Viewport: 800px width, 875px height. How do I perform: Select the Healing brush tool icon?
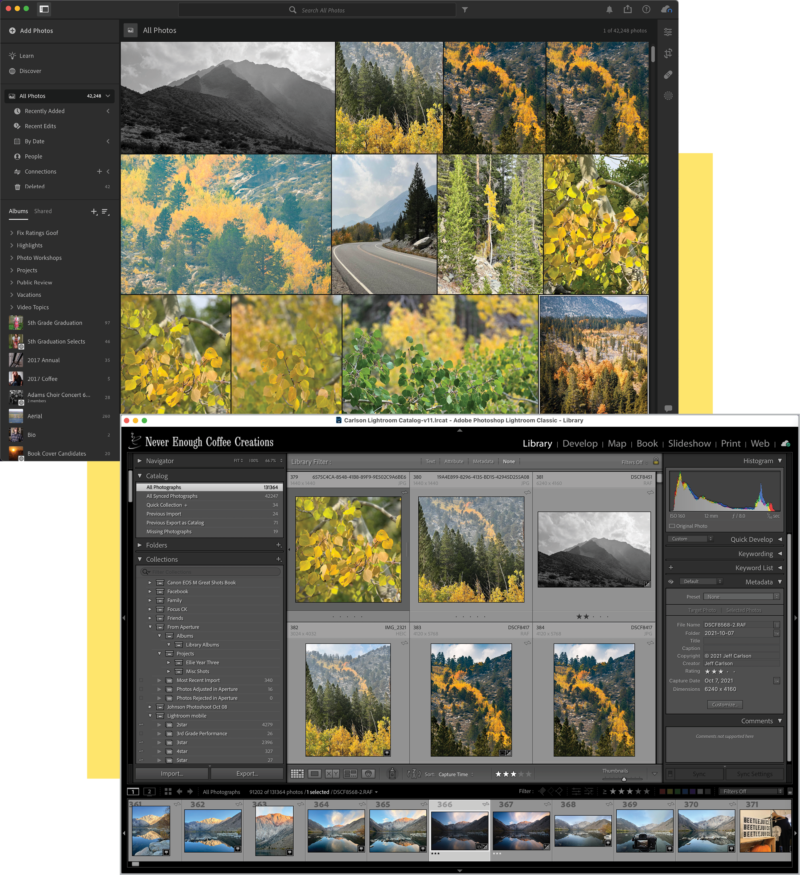click(x=668, y=75)
